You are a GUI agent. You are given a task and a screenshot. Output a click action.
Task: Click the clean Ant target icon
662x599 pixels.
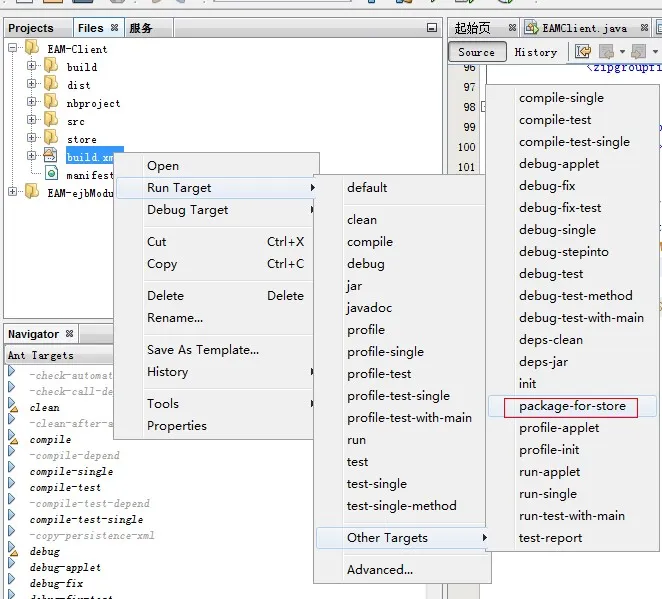pyautogui.click(x=13, y=407)
